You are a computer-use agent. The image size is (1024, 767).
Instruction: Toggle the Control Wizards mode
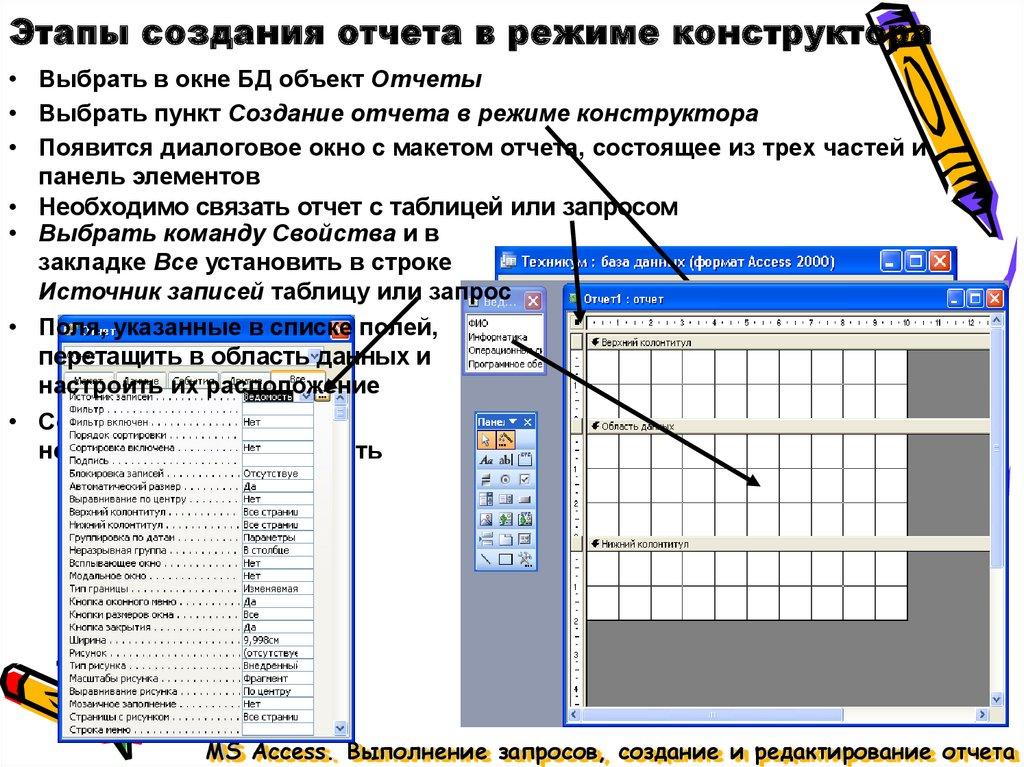[x=506, y=438]
